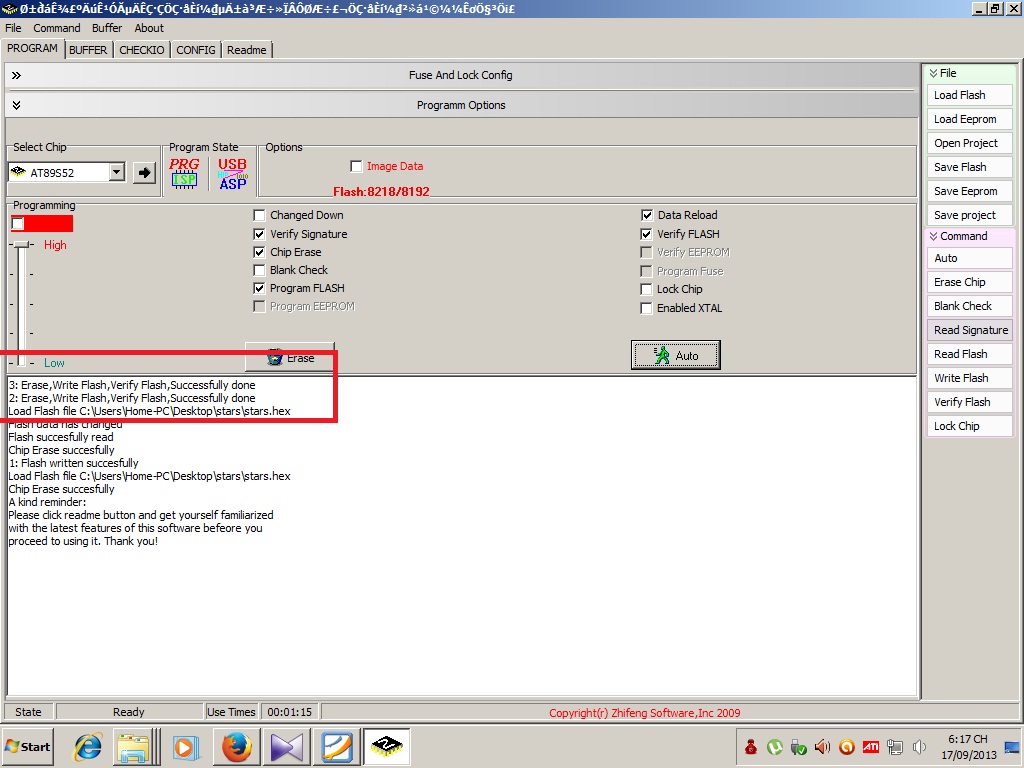Enable the Changed Down checkbox
The width and height of the screenshot is (1024, 768).
[259, 216]
